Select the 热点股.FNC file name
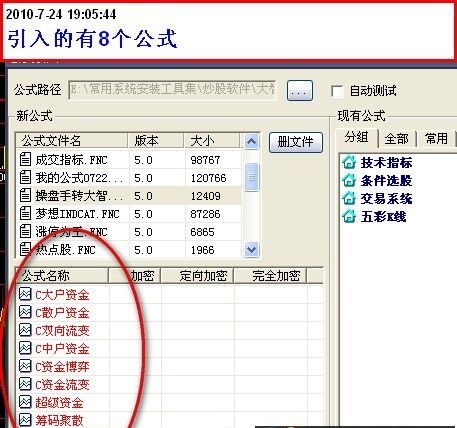The height and width of the screenshot is (428, 457). pos(65,250)
